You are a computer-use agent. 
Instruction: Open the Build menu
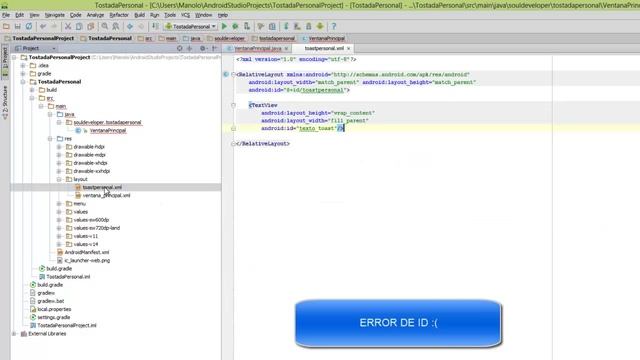click(140, 15)
